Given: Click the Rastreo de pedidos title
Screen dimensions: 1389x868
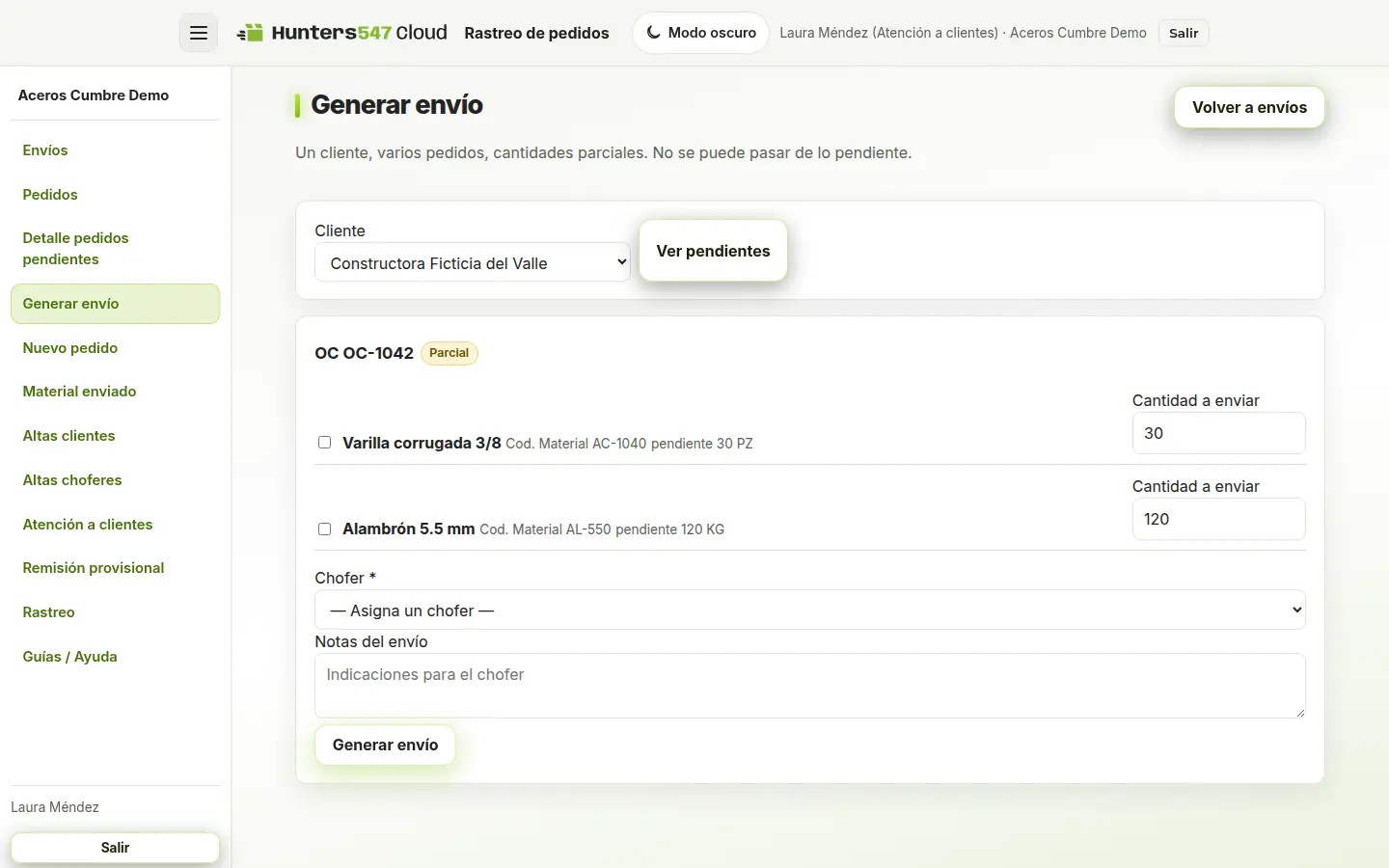Looking at the screenshot, I should pyautogui.click(x=536, y=33).
